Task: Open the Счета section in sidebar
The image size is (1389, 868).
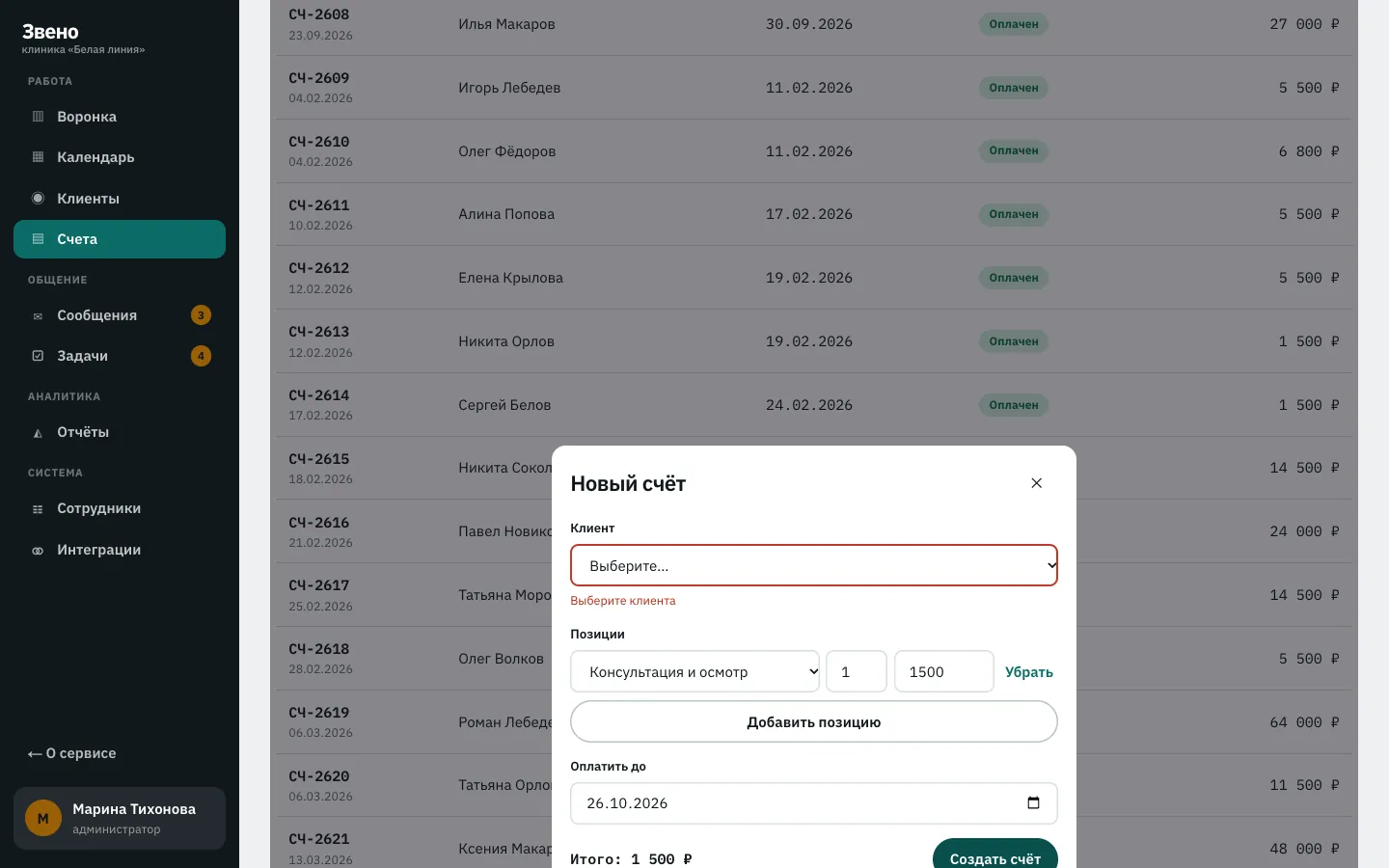Action: [x=120, y=239]
